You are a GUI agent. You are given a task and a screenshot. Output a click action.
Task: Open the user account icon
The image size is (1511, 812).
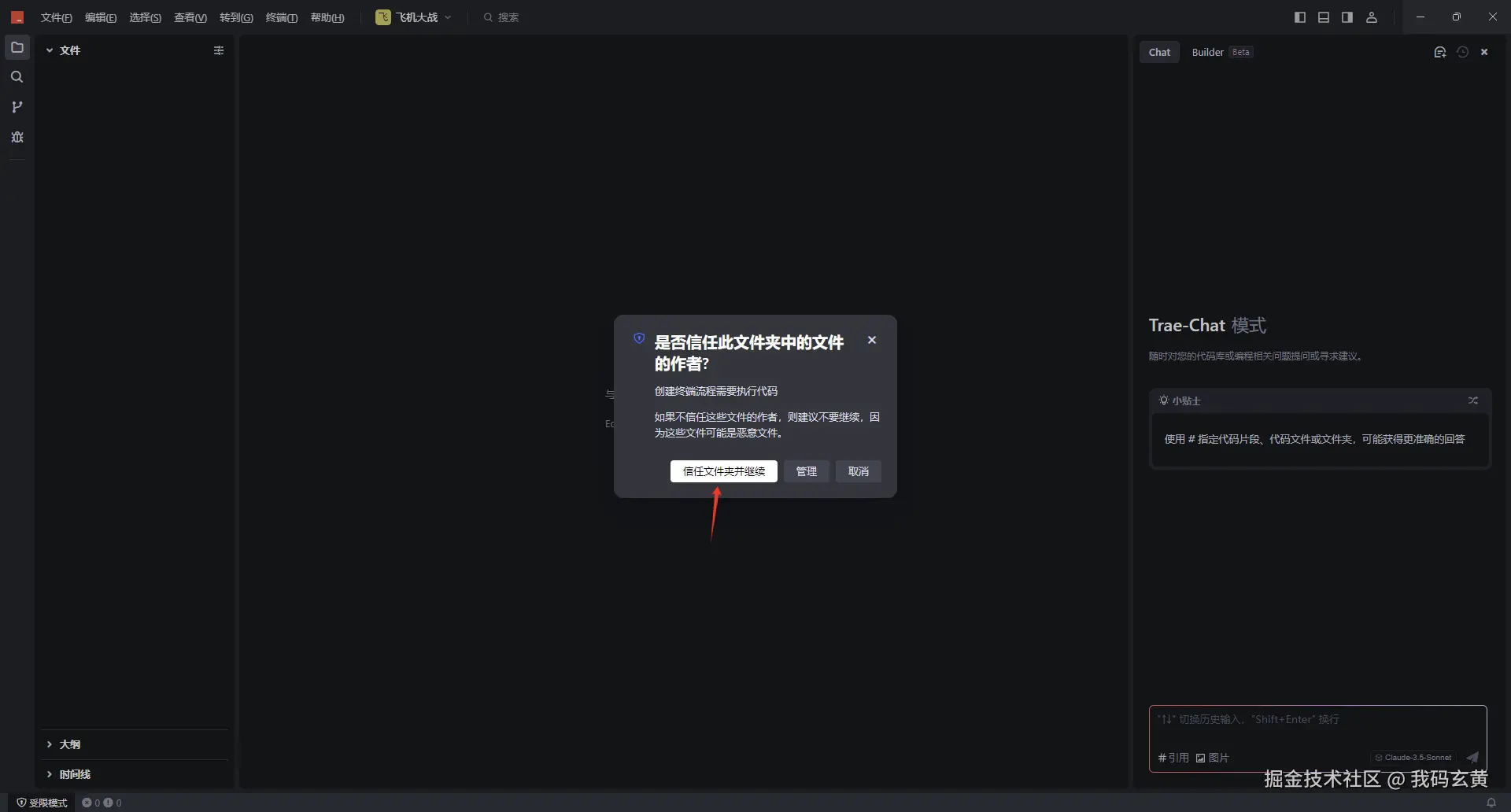click(x=1372, y=17)
